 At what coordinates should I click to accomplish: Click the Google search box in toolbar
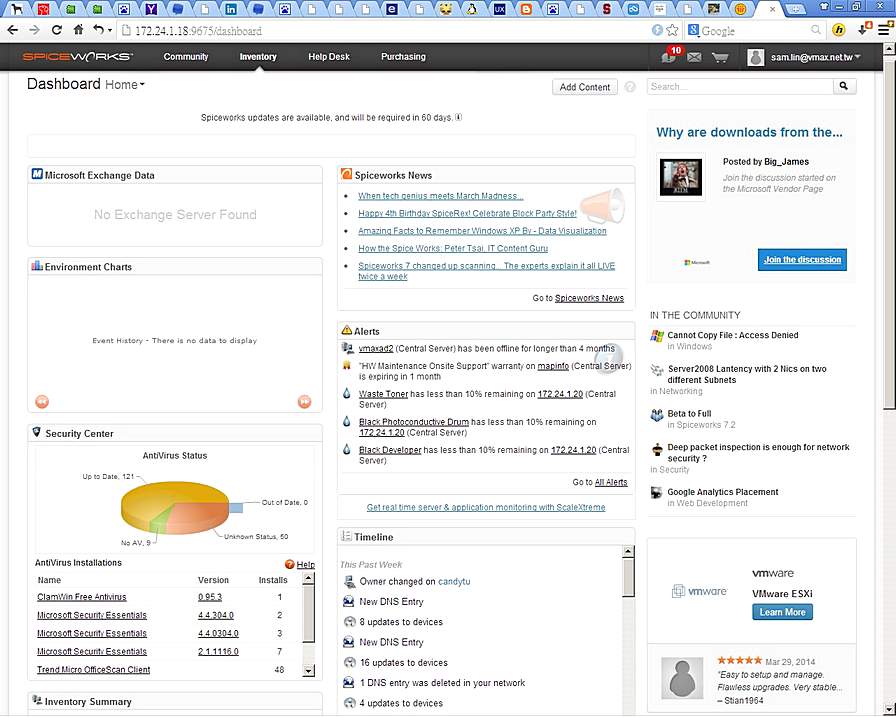[x=754, y=30]
